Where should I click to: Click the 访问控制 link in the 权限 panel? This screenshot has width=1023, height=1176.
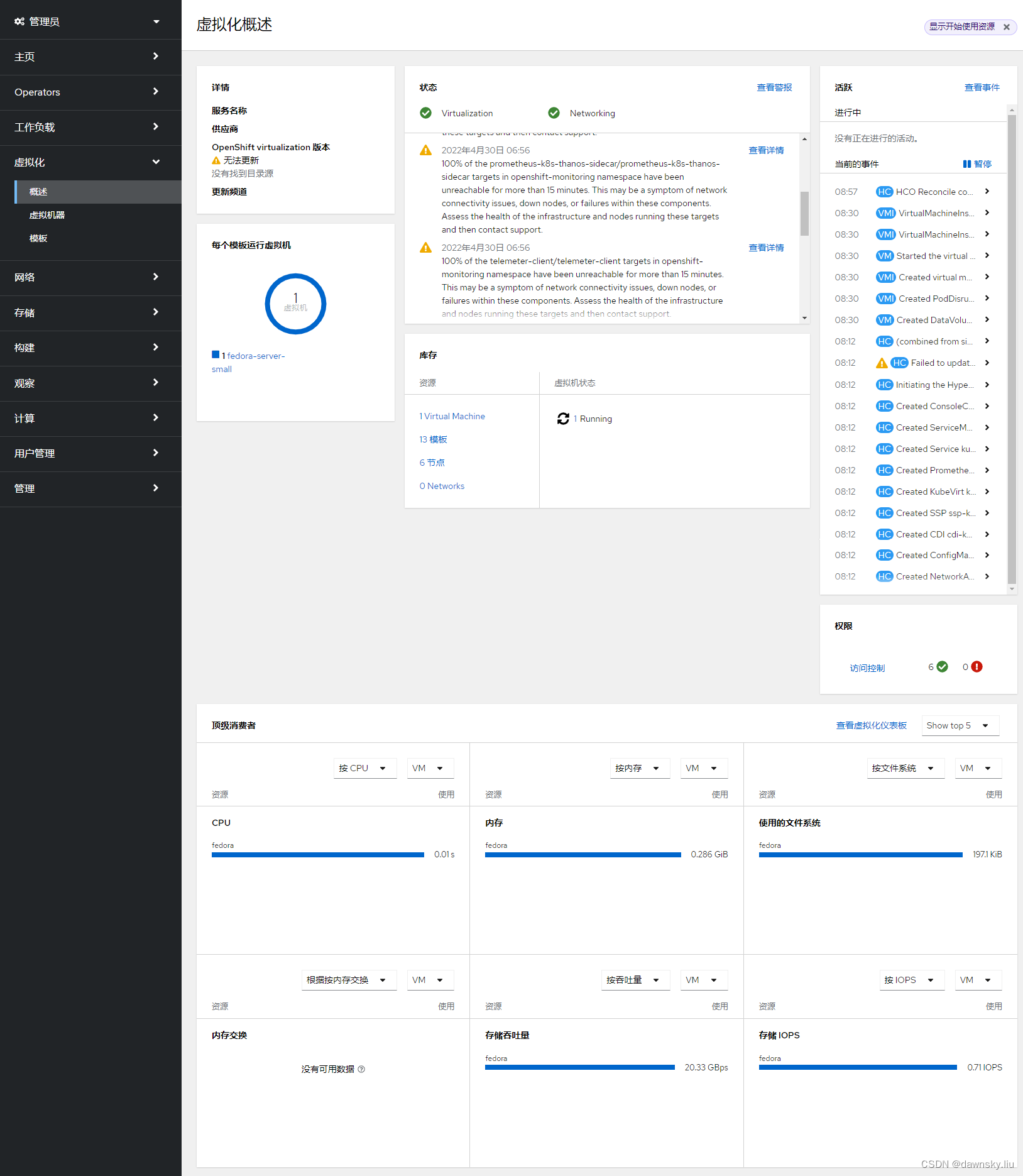coord(867,668)
